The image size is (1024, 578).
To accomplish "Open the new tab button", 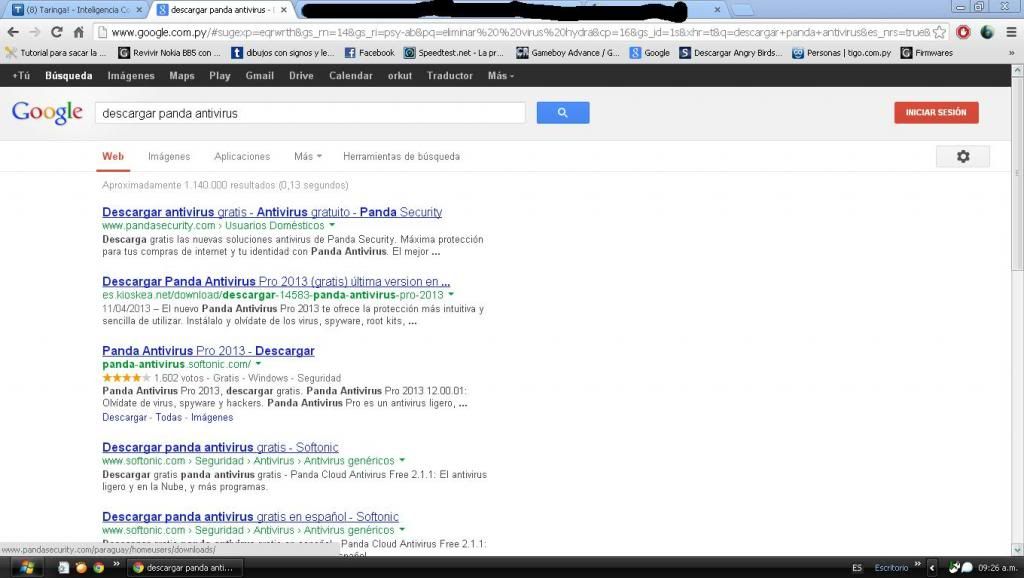I will 742,10.
